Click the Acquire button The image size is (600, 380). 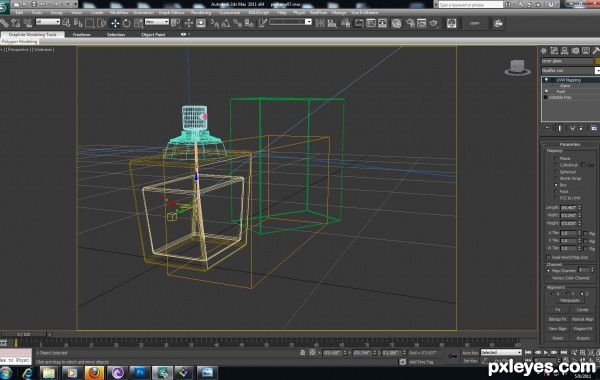(582, 338)
